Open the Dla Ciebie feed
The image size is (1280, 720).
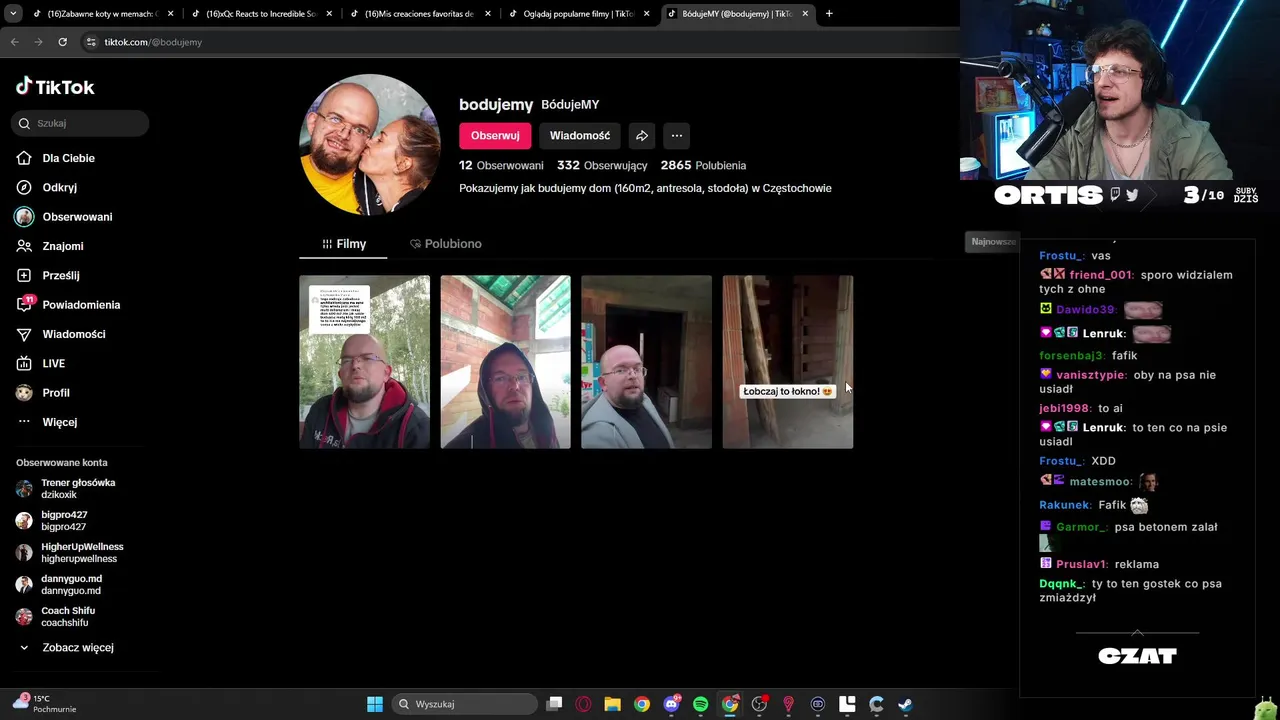click(68, 158)
